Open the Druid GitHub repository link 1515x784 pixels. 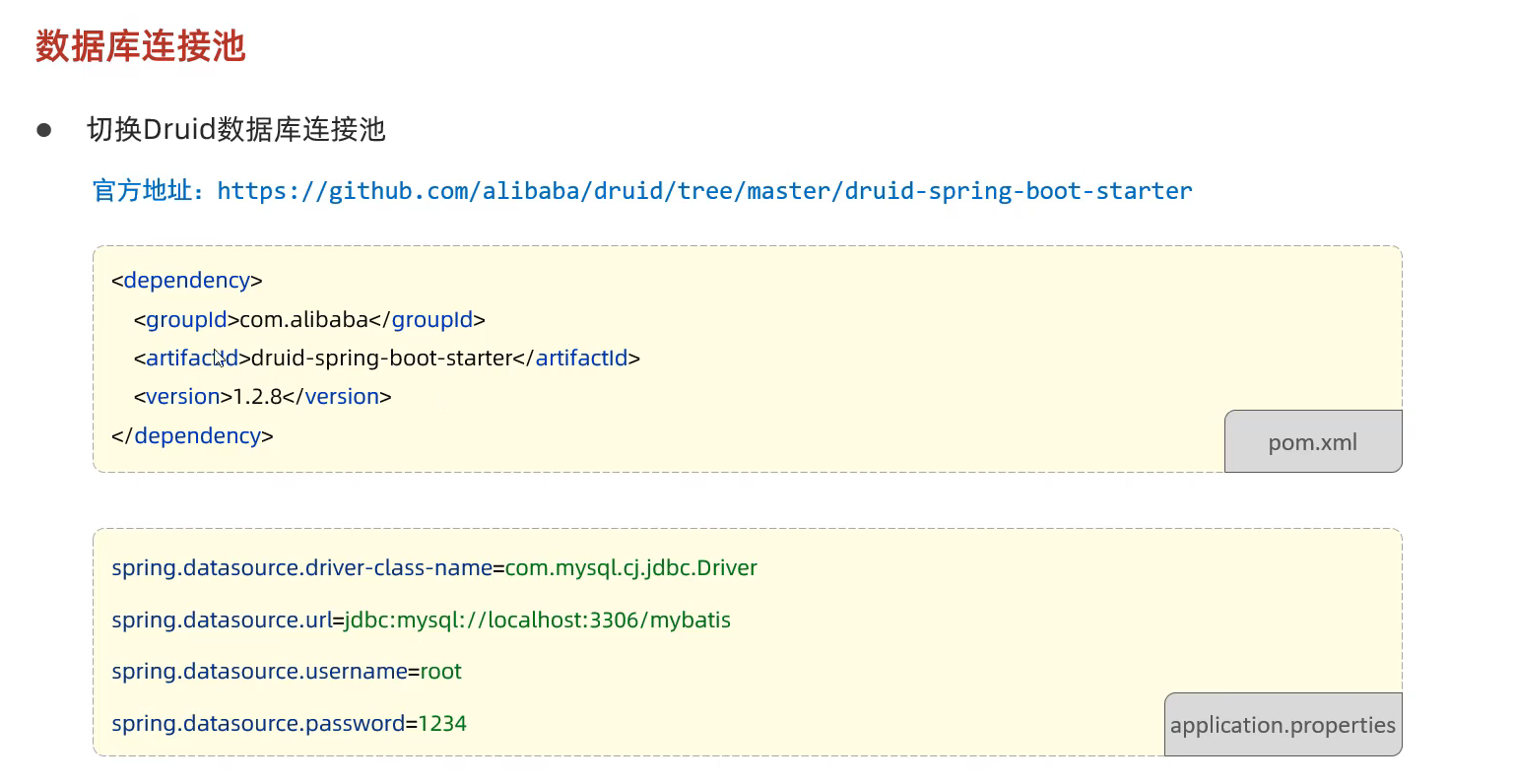click(703, 191)
